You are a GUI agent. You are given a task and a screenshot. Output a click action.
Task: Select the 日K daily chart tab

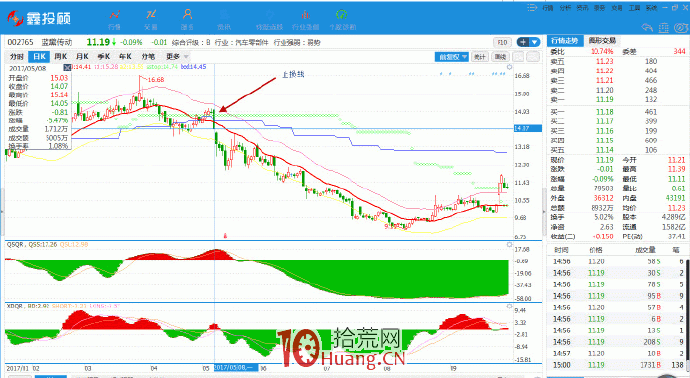(39, 57)
